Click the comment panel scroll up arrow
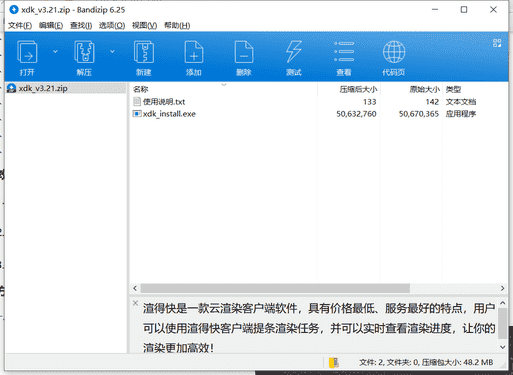Viewport: 513px width, 375px height. pyautogui.click(x=503, y=303)
